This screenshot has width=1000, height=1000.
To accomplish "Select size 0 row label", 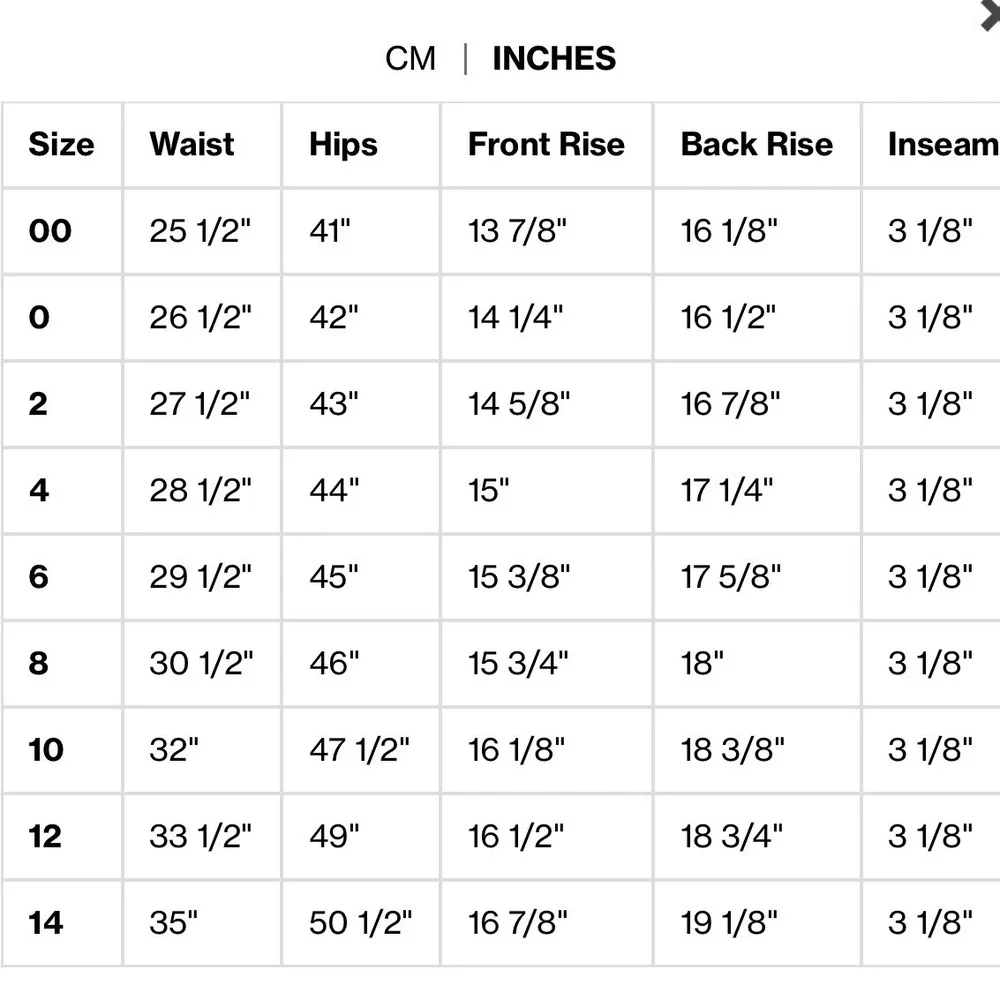I will (x=40, y=317).
